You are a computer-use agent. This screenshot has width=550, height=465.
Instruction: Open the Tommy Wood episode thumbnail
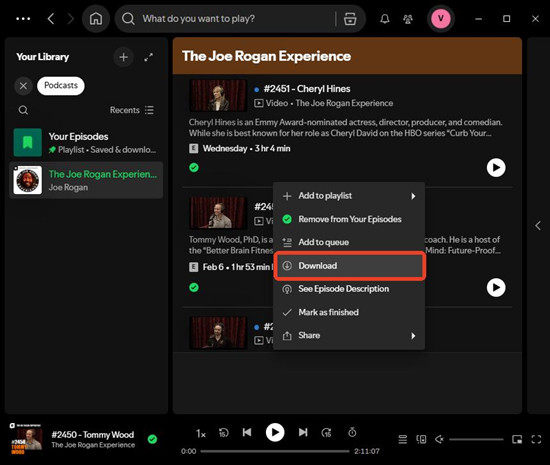218,213
